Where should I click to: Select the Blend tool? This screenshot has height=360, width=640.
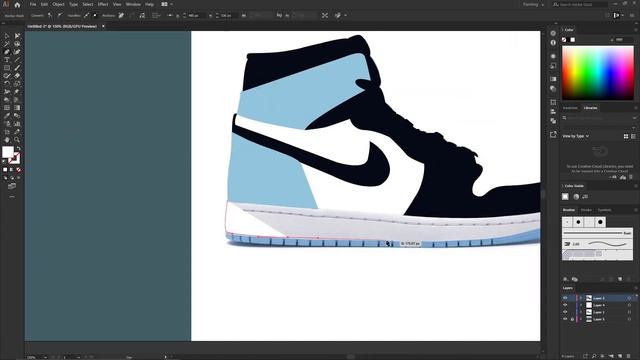[17, 116]
